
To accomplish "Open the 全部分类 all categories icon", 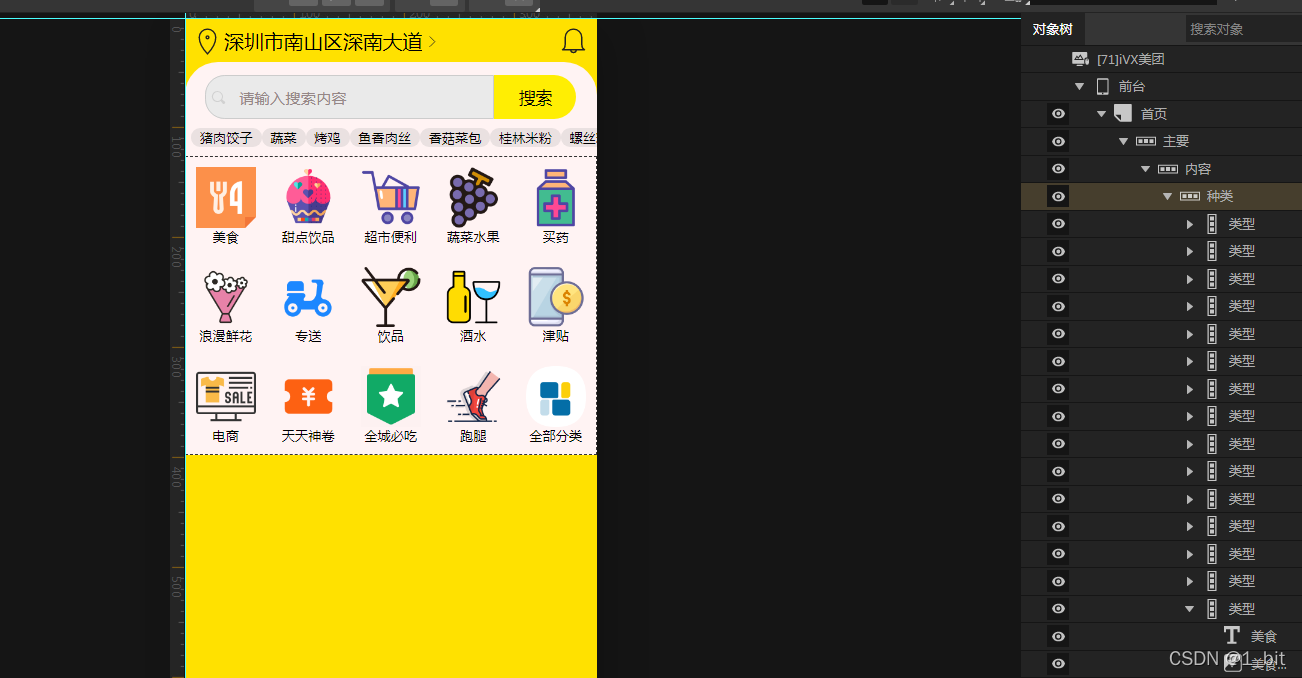I will pyautogui.click(x=555, y=397).
